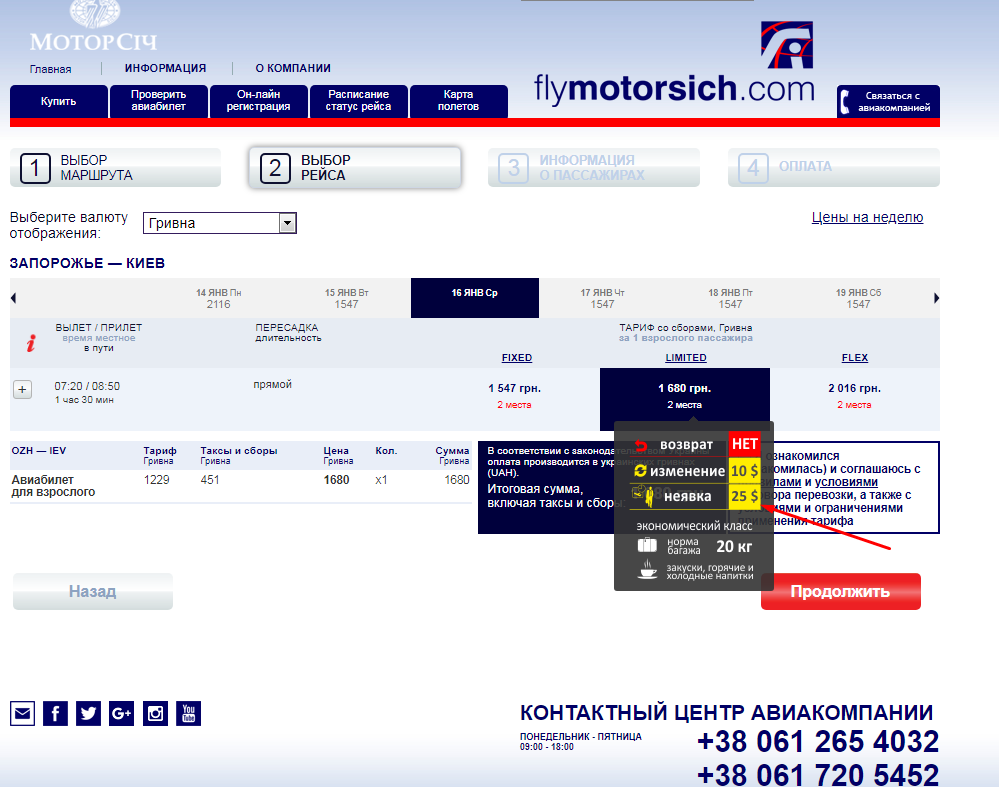Click the yellow 25 $ no-show fee
The image size is (999, 787).
coord(744,496)
